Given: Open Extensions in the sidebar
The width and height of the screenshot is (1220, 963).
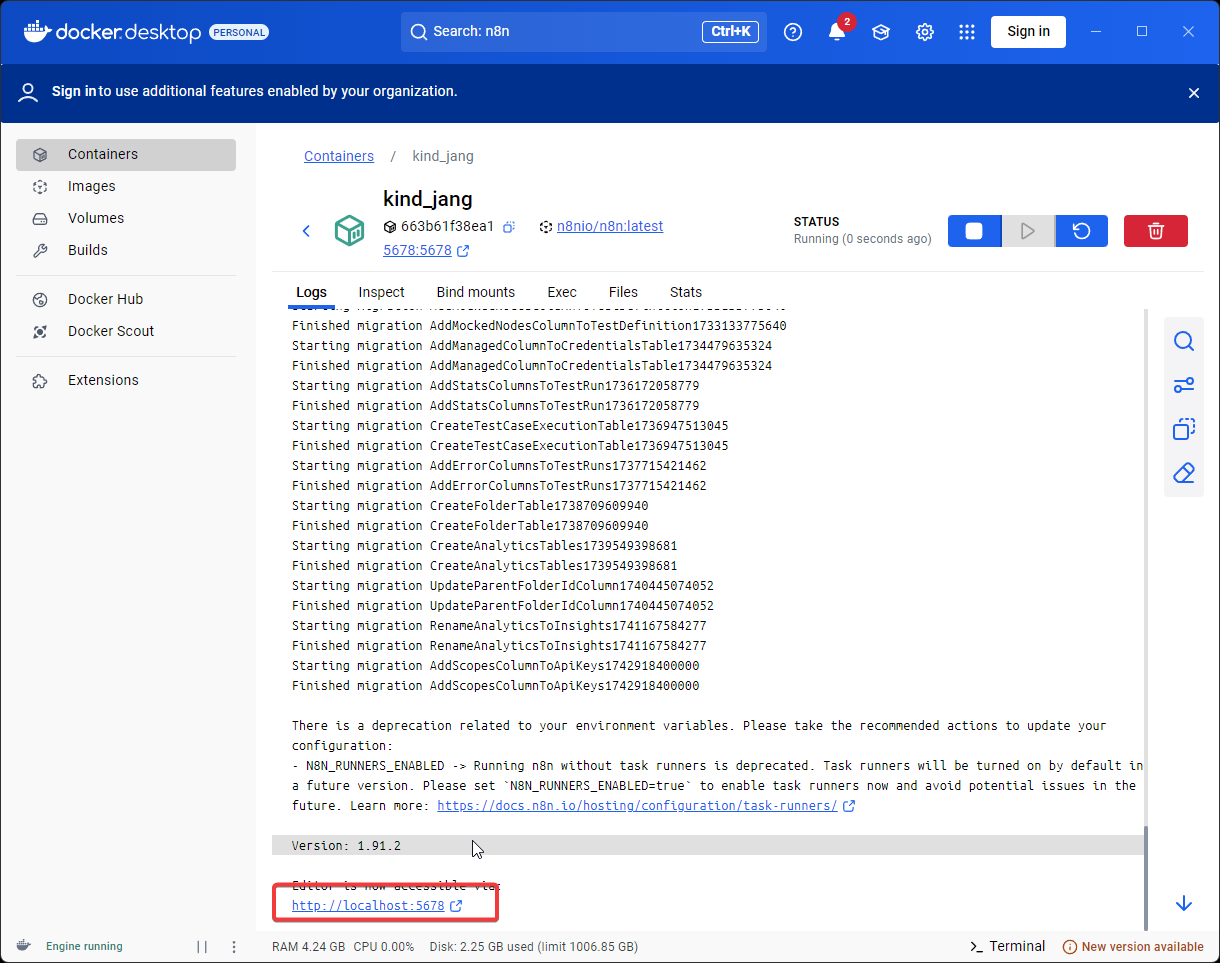Looking at the screenshot, I should (126, 380).
